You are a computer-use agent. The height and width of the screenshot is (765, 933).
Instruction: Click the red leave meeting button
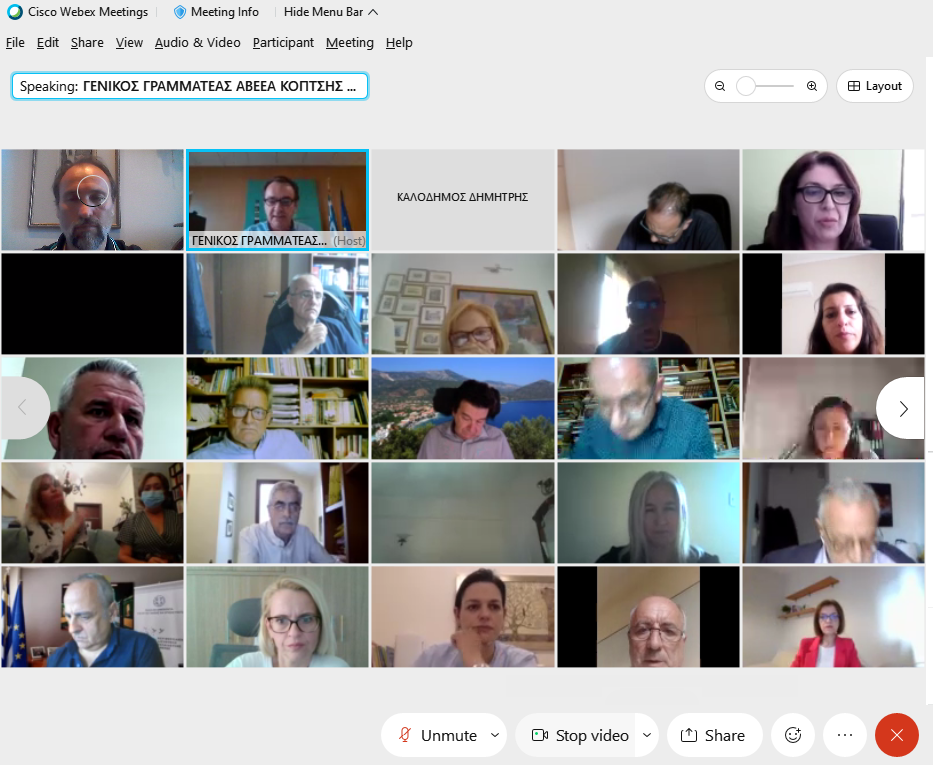(896, 735)
